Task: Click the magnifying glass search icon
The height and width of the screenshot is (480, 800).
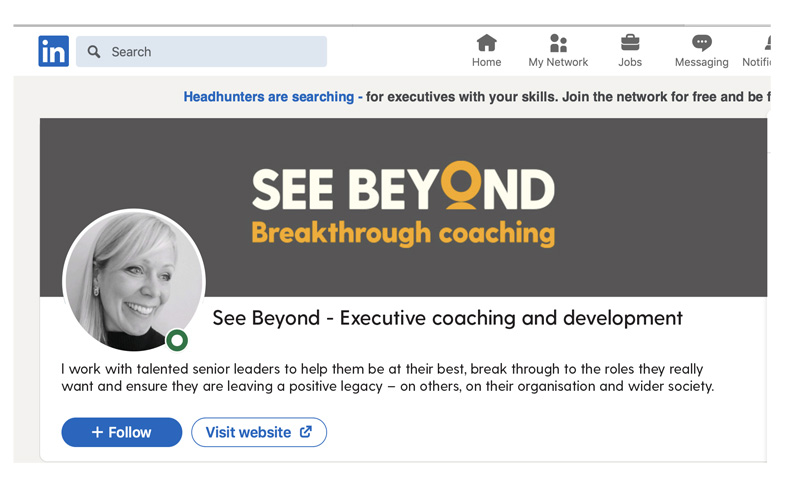Action: [x=94, y=52]
